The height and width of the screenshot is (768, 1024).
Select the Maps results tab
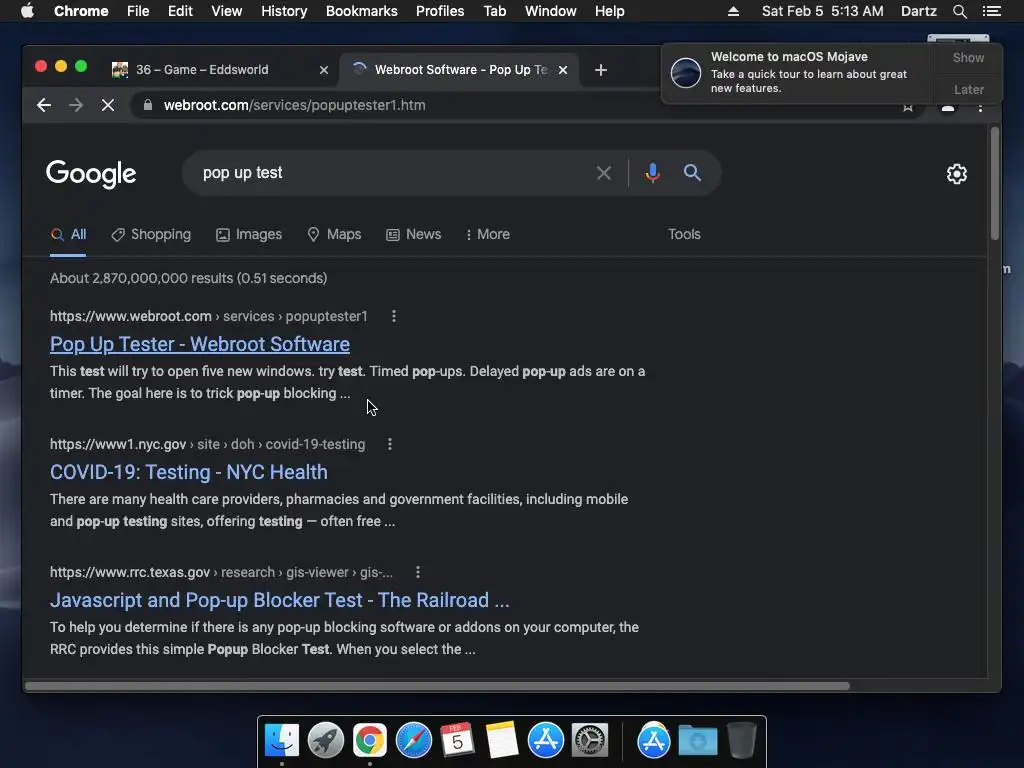pos(334,234)
